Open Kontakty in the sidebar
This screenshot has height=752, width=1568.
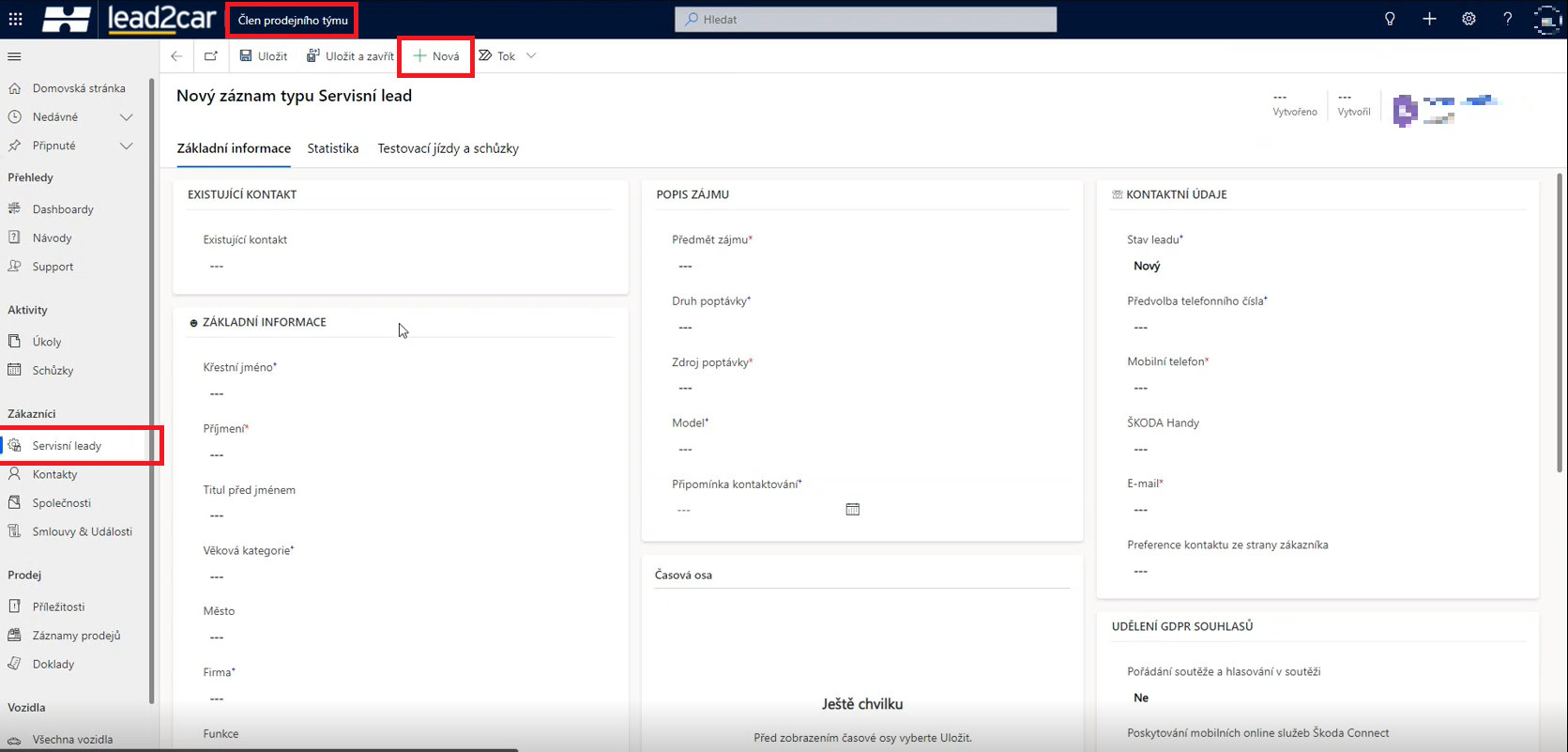tap(54, 474)
